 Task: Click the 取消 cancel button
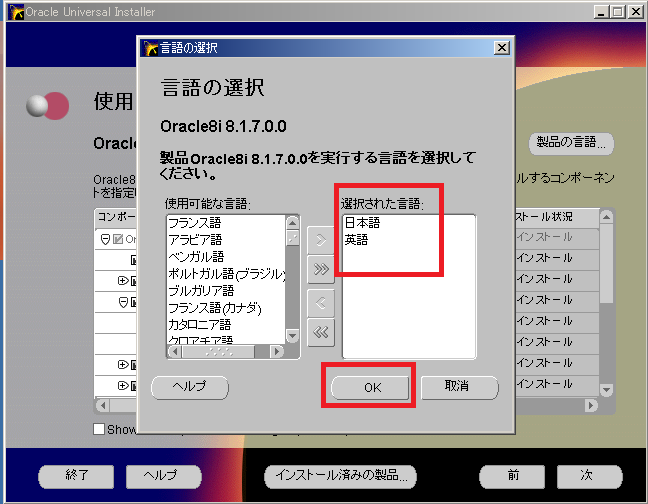(459, 387)
